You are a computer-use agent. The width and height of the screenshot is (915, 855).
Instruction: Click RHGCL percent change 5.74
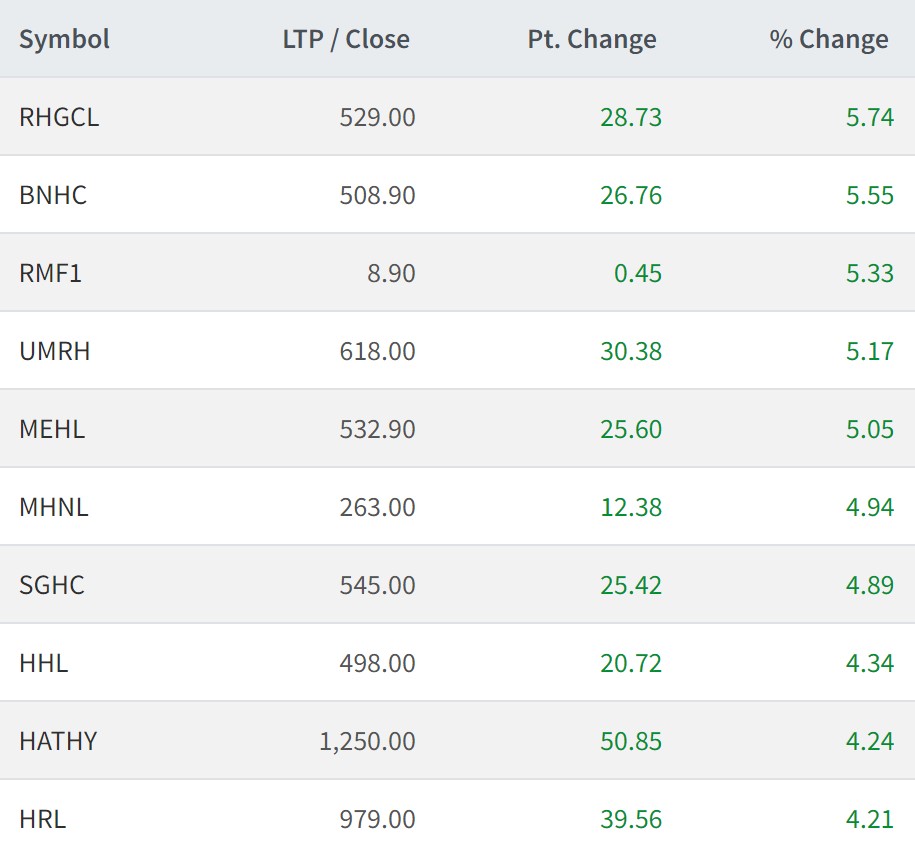(869, 117)
